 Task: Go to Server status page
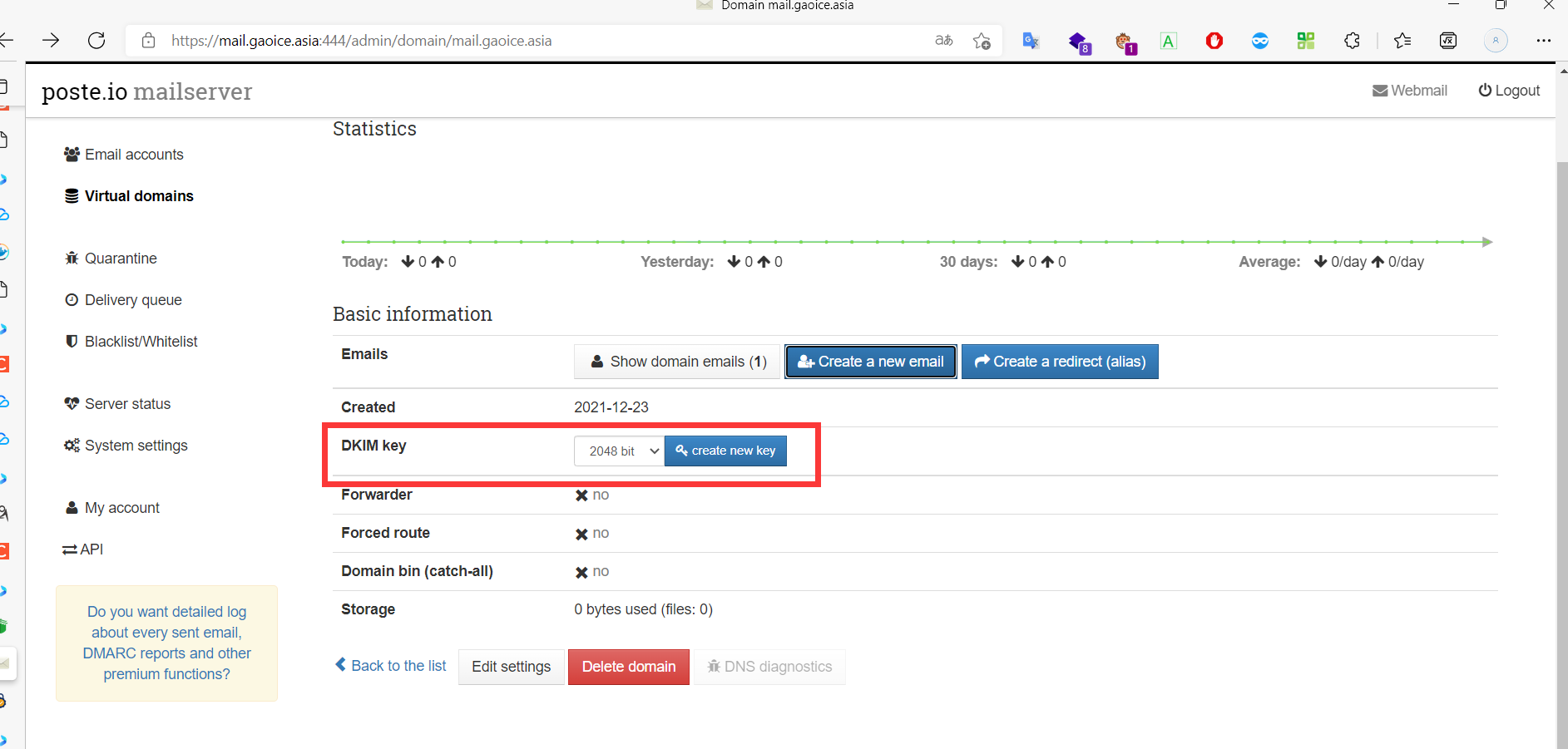(127, 404)
